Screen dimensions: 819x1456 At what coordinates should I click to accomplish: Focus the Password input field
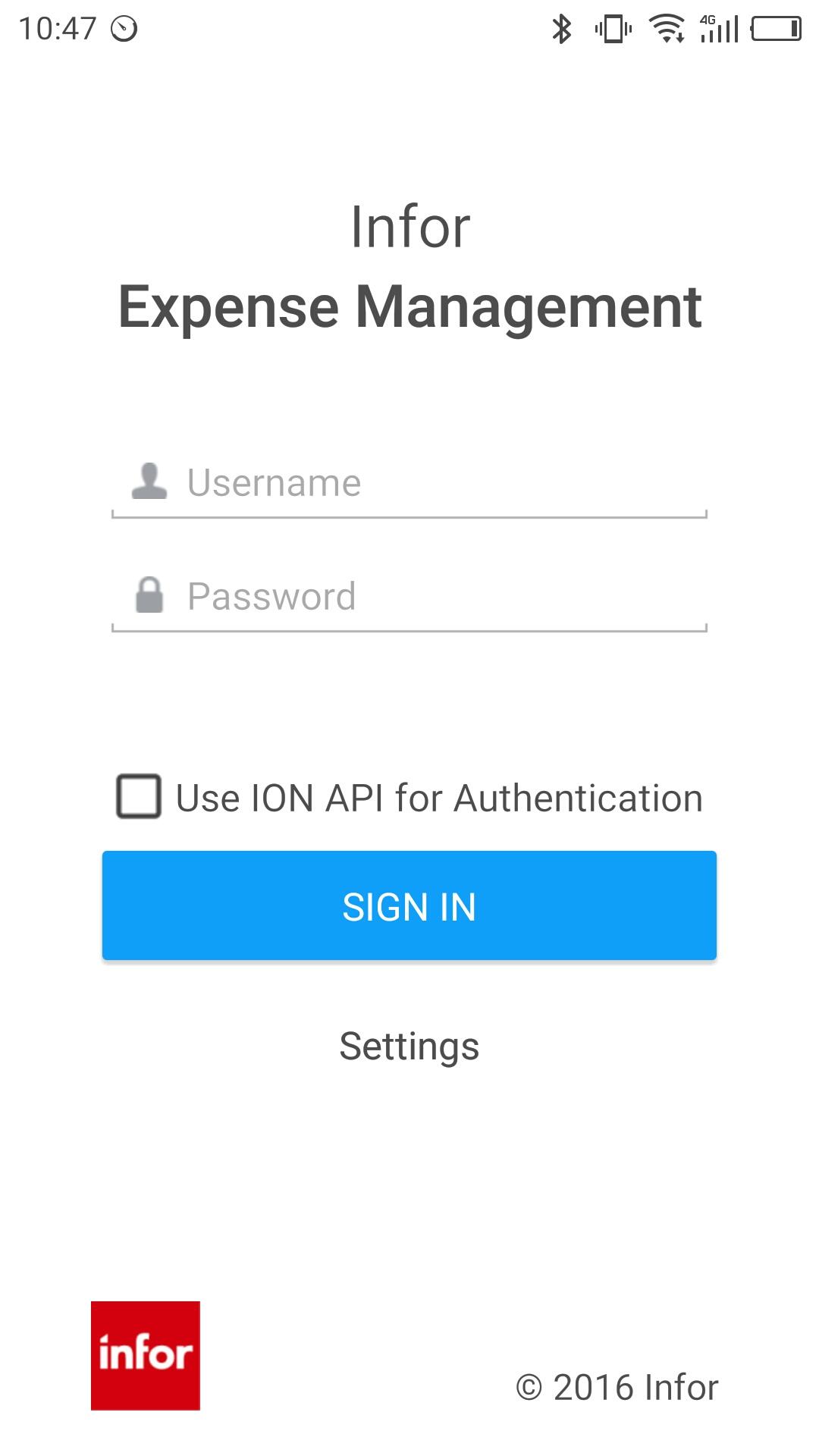point(409,597)
